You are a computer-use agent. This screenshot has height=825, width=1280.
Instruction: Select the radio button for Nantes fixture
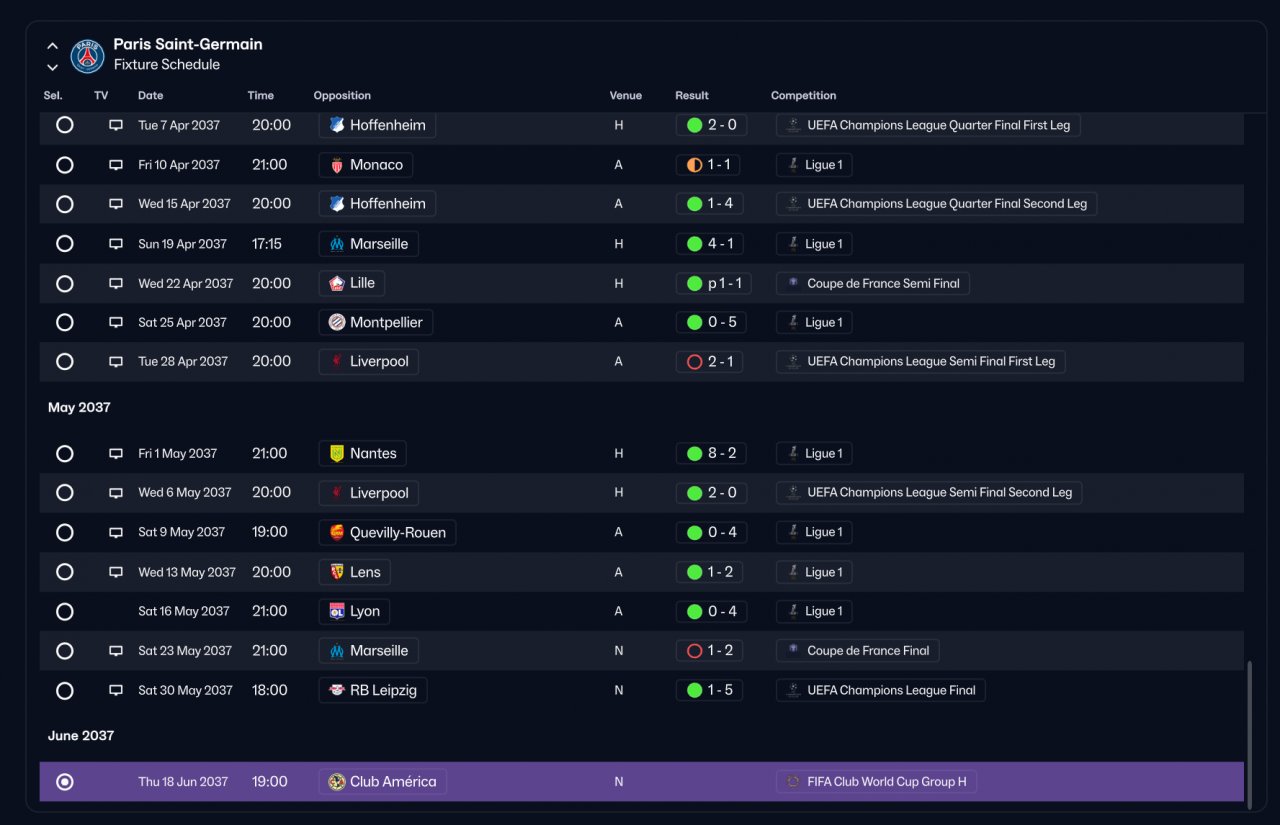pyautogui.click(x=65, y=454)
